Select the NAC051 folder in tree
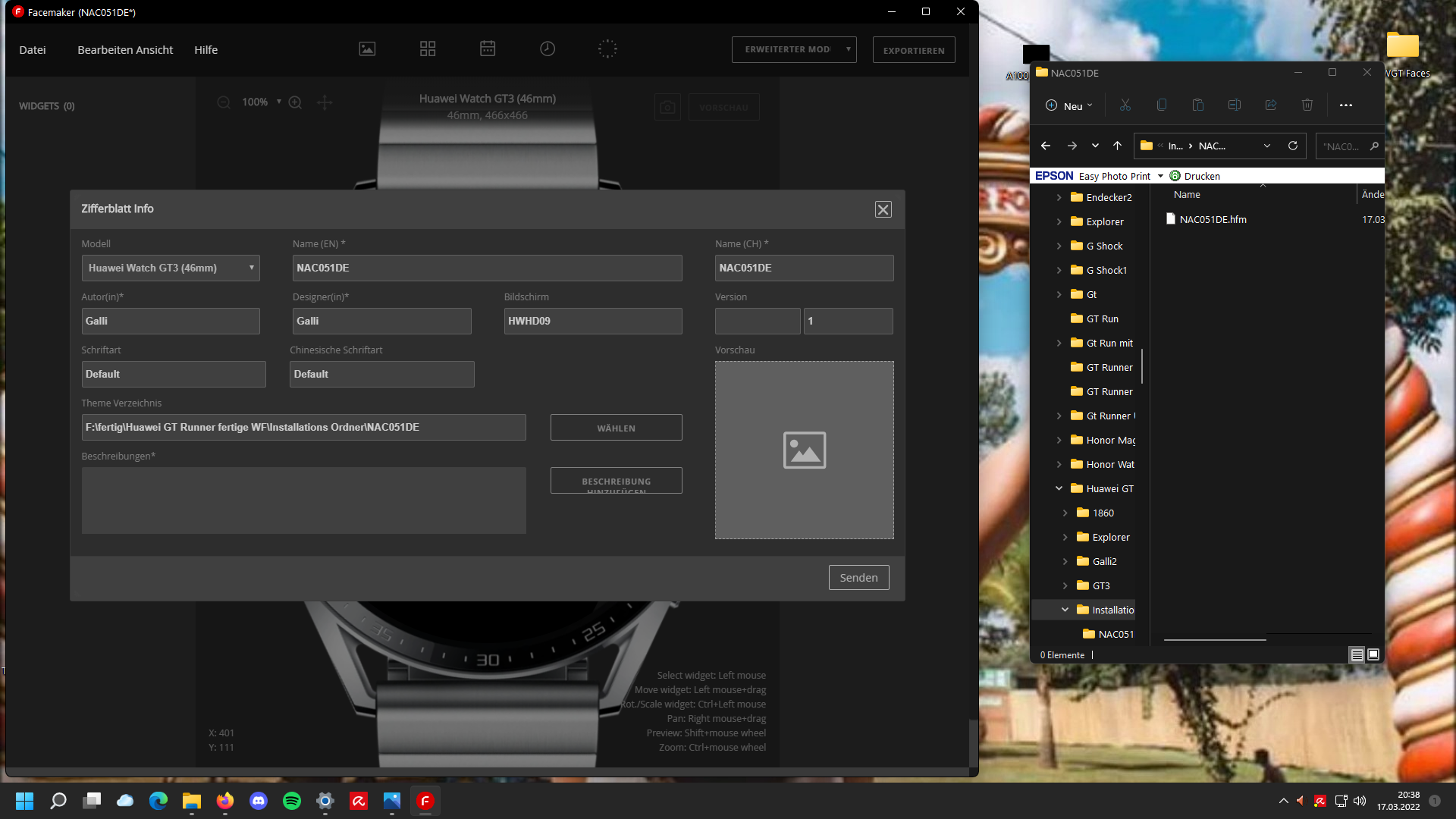The width and height of the screenshot is (1456, 819). coord(1108,634)
